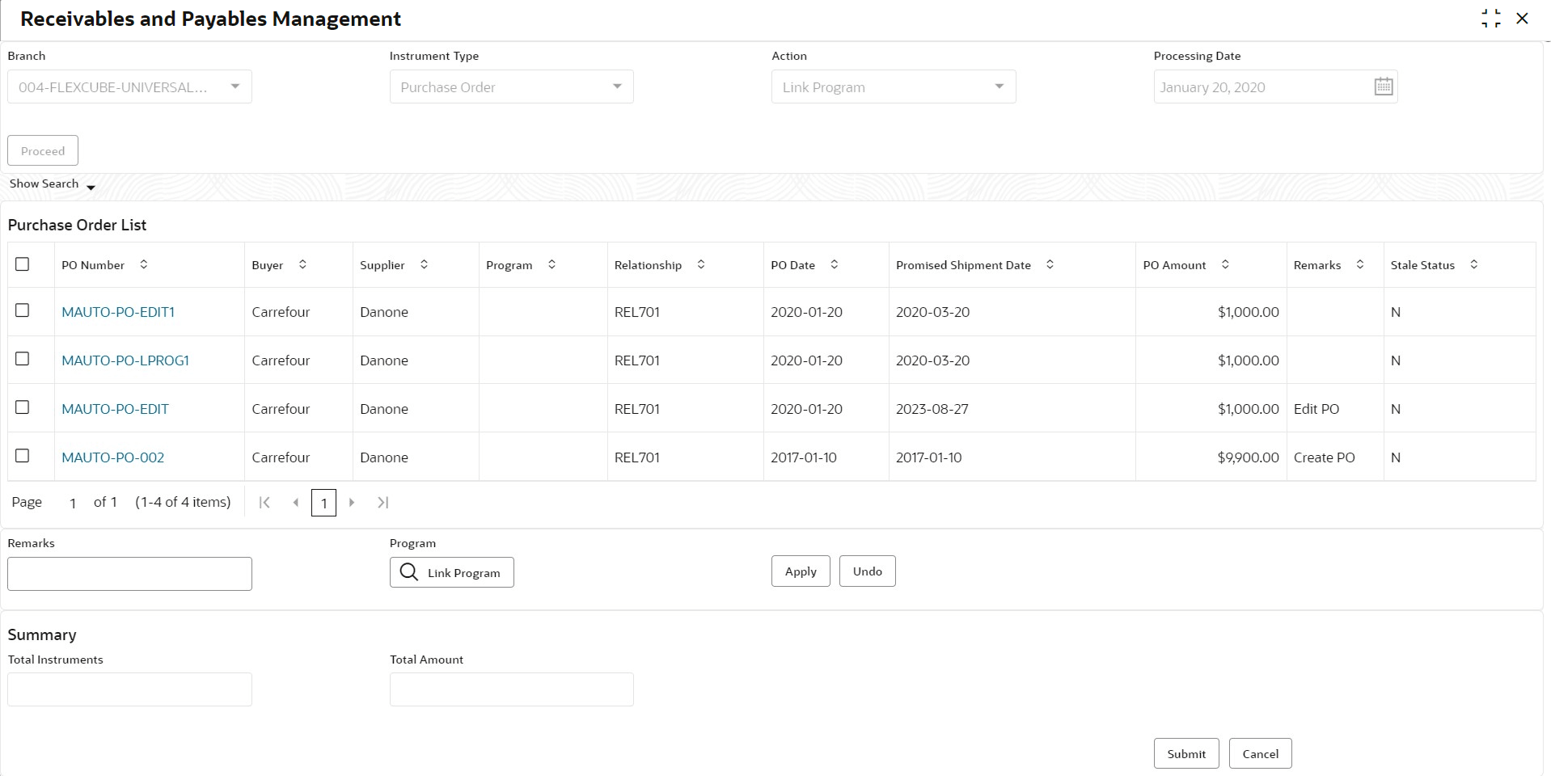
Task: Click the Apply button
Action: pos(801,571)
